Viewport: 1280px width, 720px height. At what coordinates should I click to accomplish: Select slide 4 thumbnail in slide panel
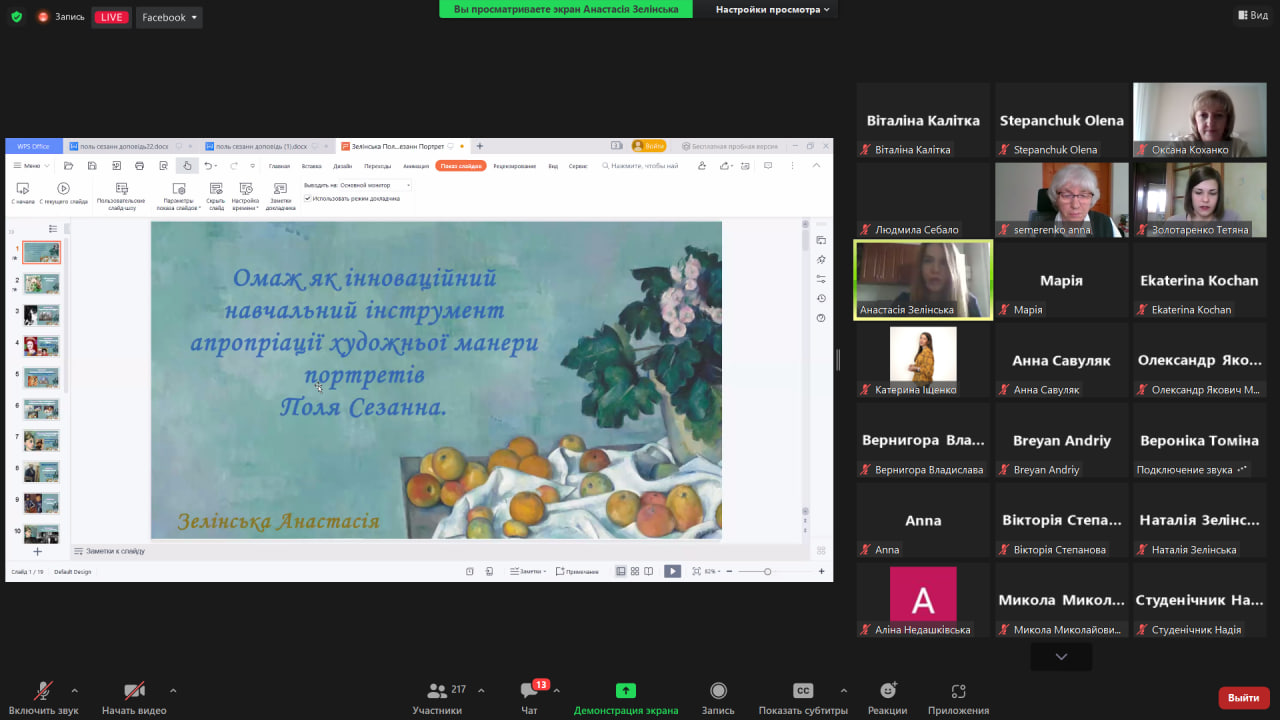pos(41,345)
